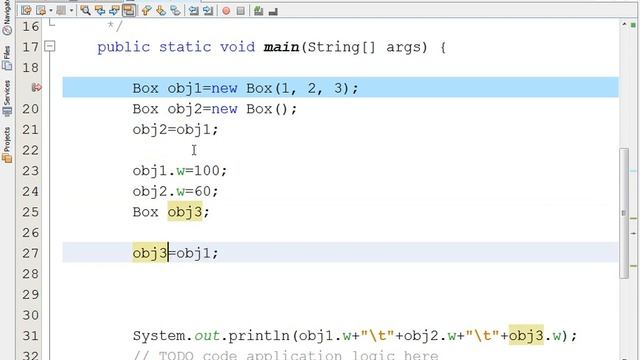The image size is (640, 360).
Task: Click the Comment lines icon
Action: click(258, 11)
